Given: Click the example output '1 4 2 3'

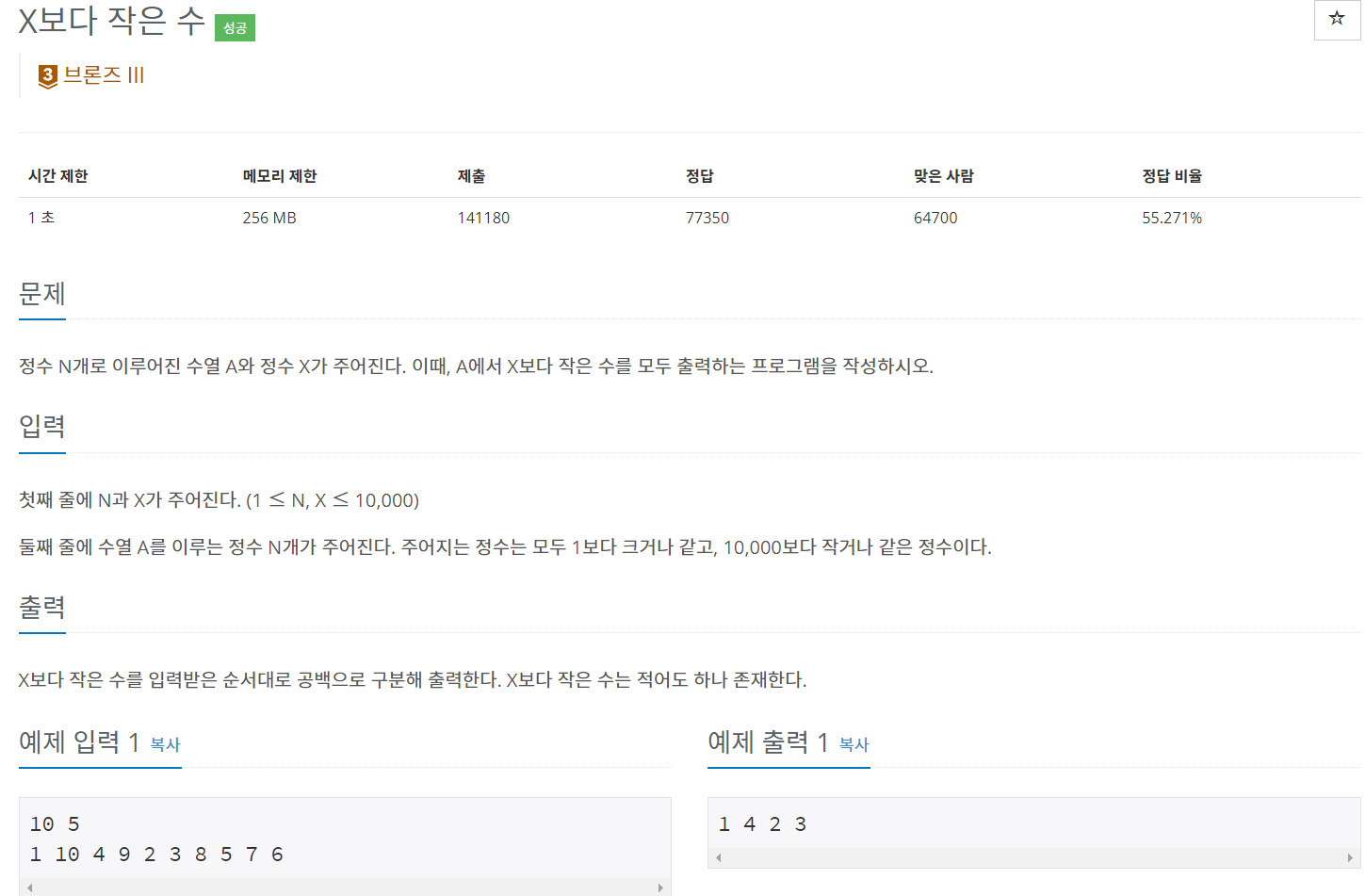Looking at the screenshot, I should coord(762,824).
